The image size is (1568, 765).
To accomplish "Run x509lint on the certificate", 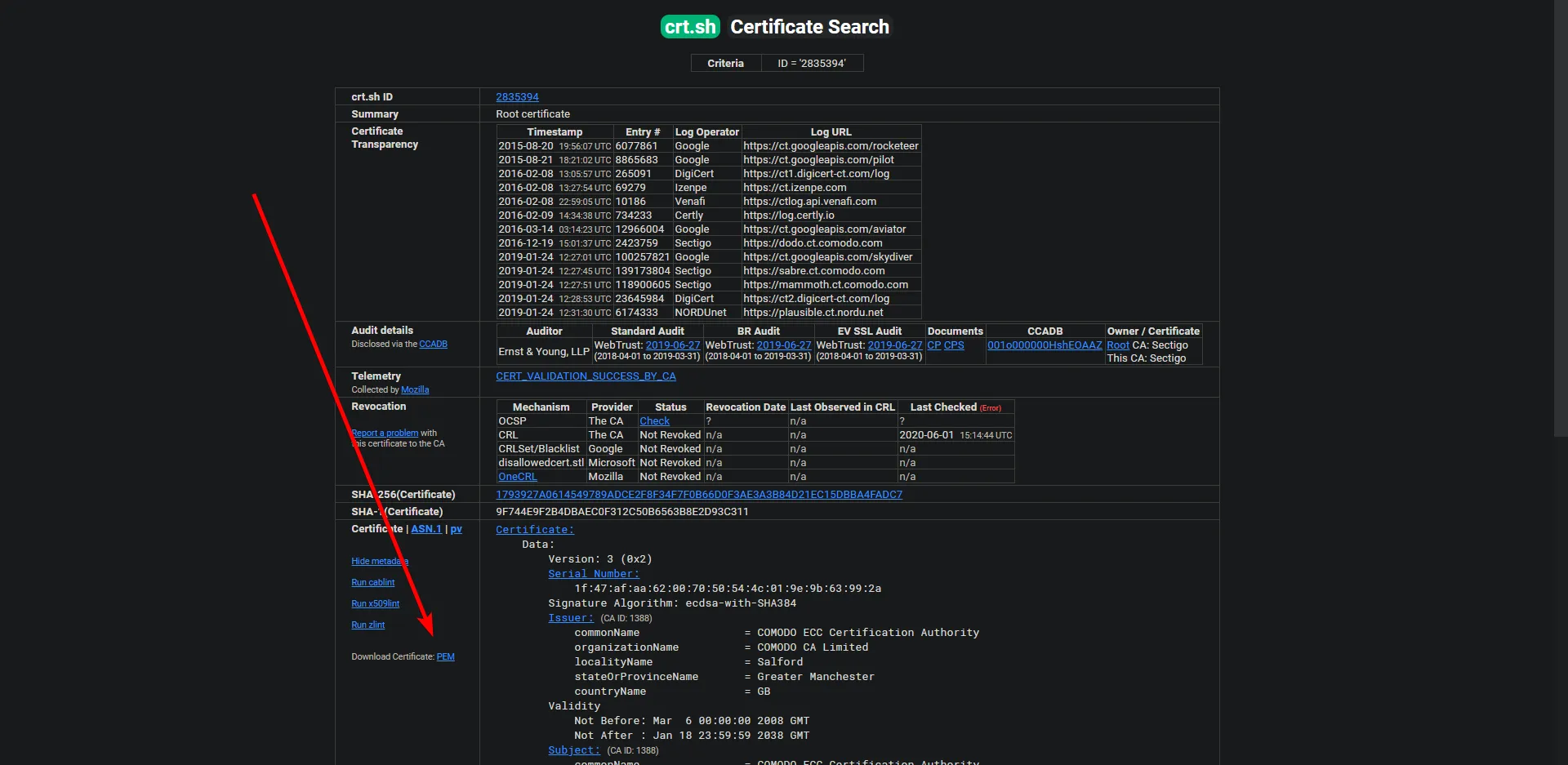I will [x=375, y=604].
